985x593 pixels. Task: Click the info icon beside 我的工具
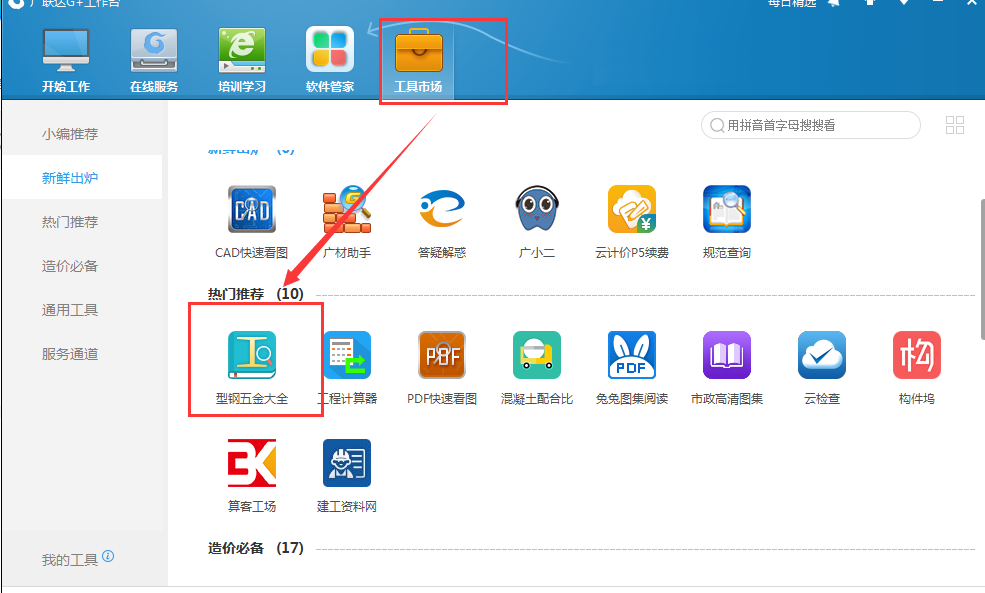tap(108, 556)
